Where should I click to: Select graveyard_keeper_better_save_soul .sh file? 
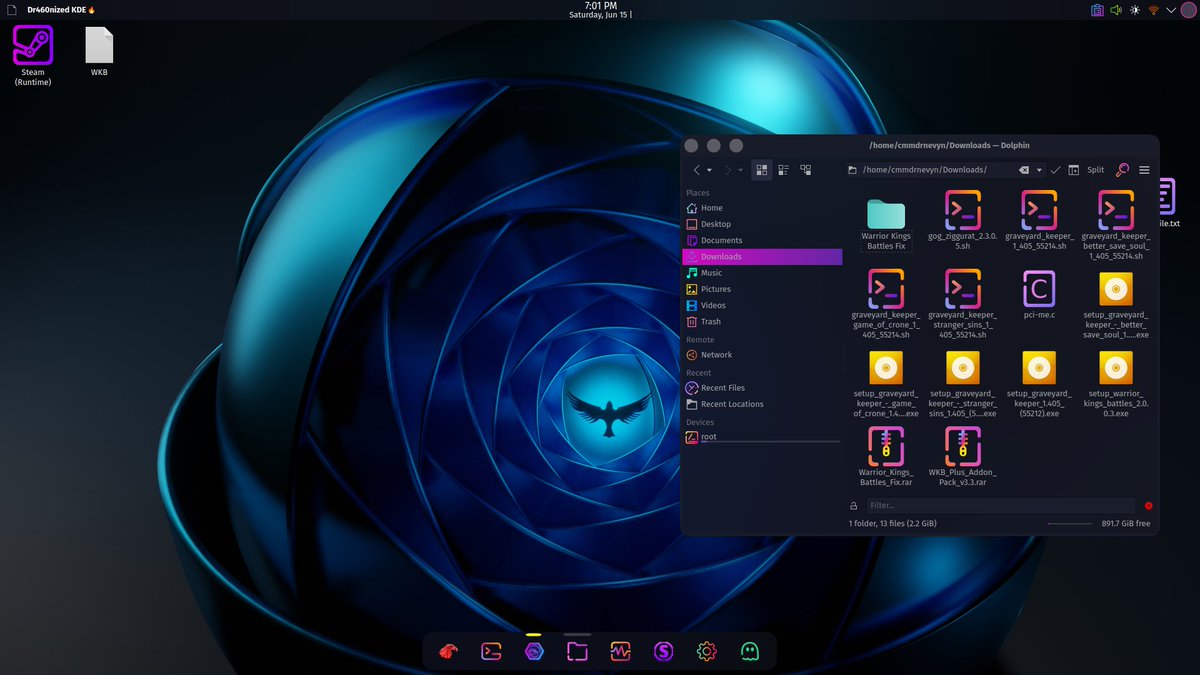click(1116, 225)
